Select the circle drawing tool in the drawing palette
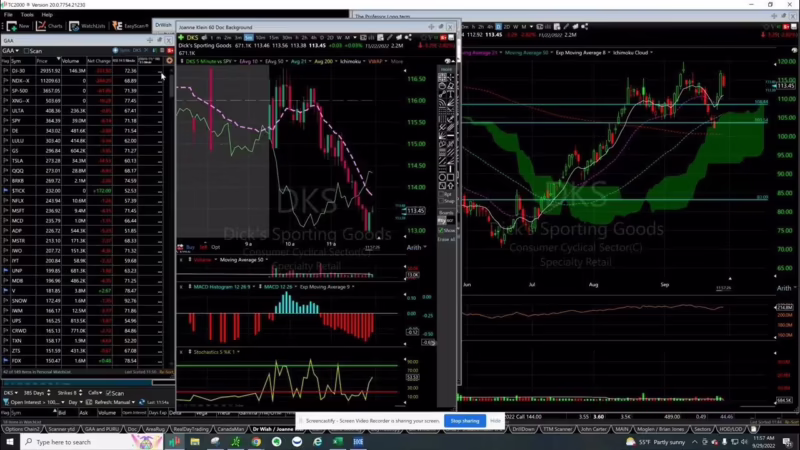The height and width of the screenshot is (450, 800). tap(442, 178)
